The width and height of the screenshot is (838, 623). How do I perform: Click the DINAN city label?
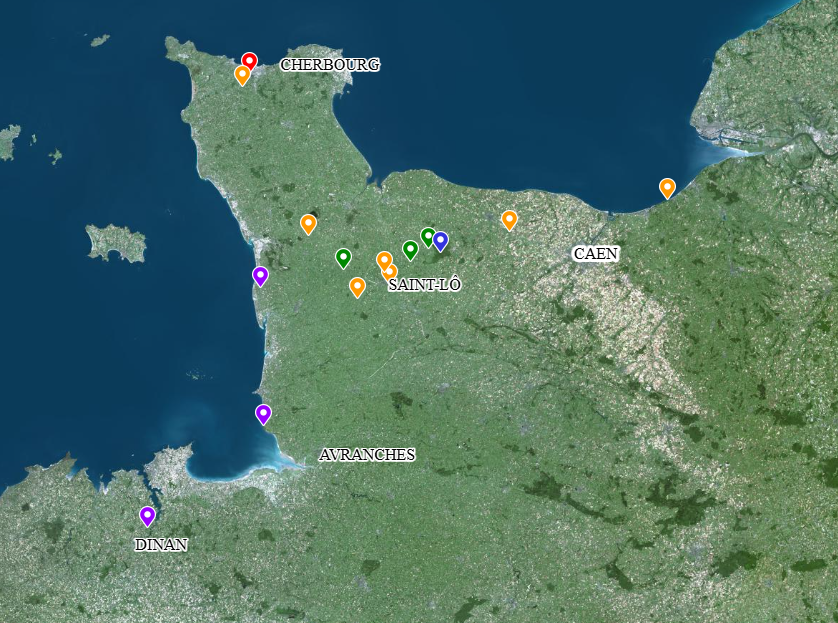pyautogui.click(x=161, y=544)
